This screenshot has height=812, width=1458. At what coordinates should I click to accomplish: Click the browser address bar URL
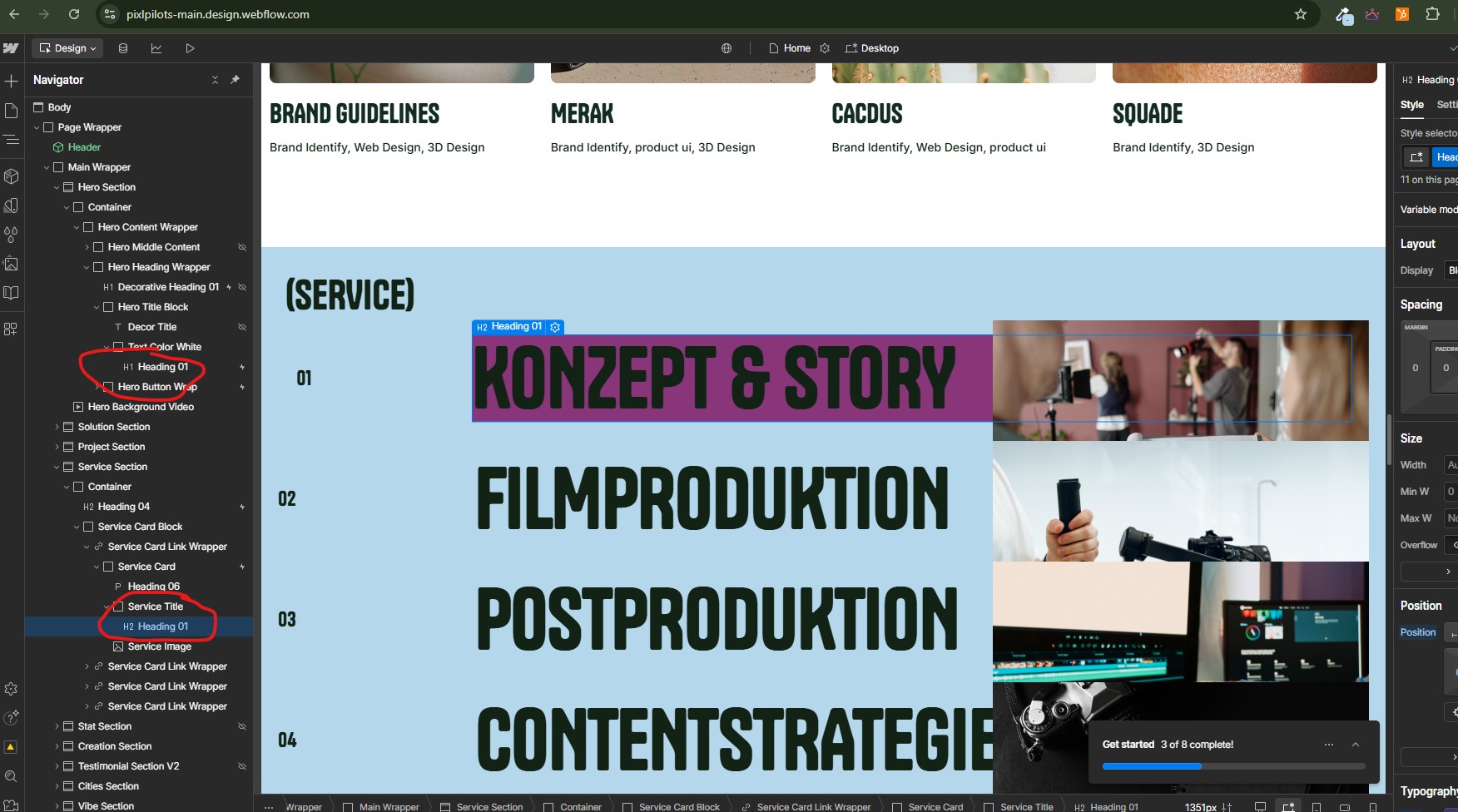pos(218,14)
